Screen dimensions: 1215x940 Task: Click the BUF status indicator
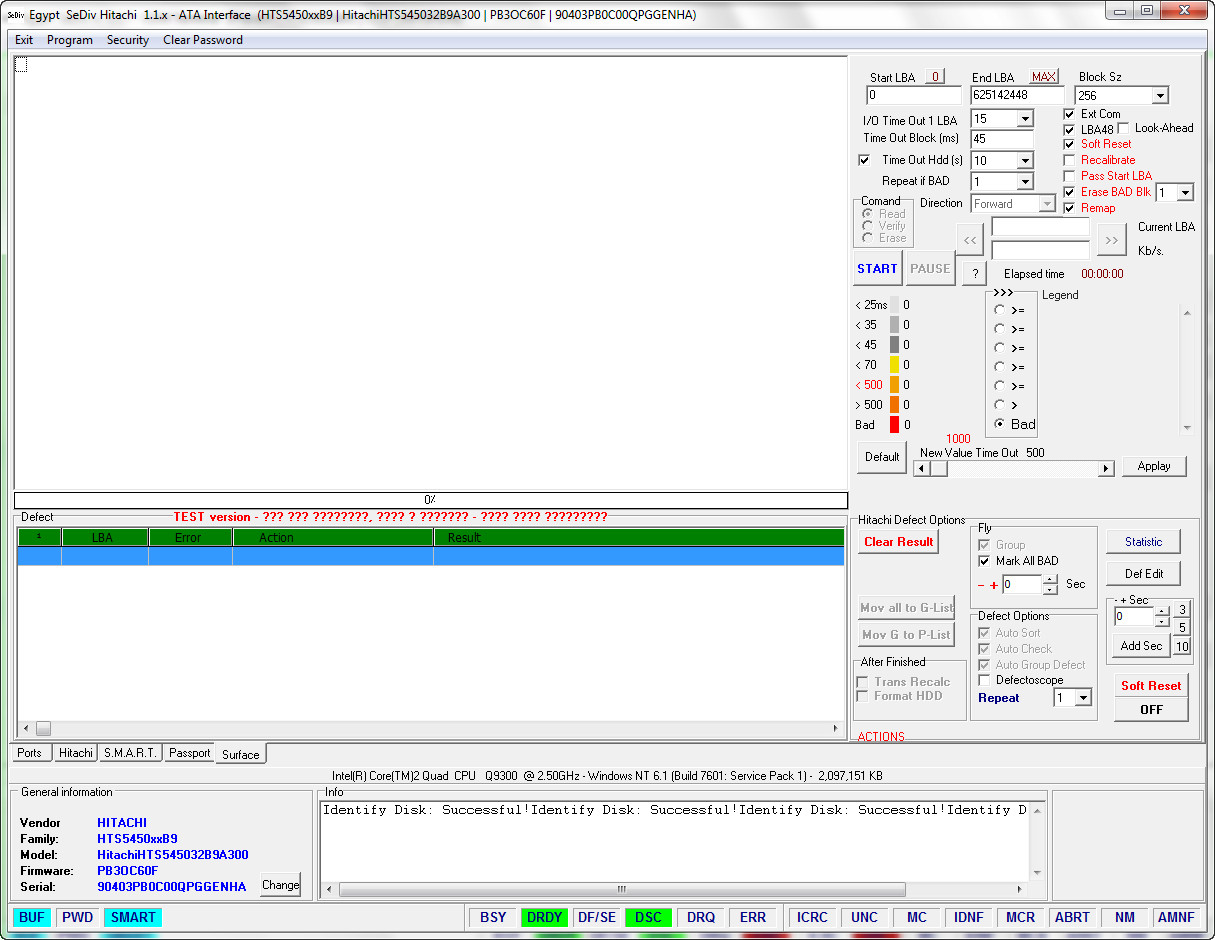click(32, 917)
